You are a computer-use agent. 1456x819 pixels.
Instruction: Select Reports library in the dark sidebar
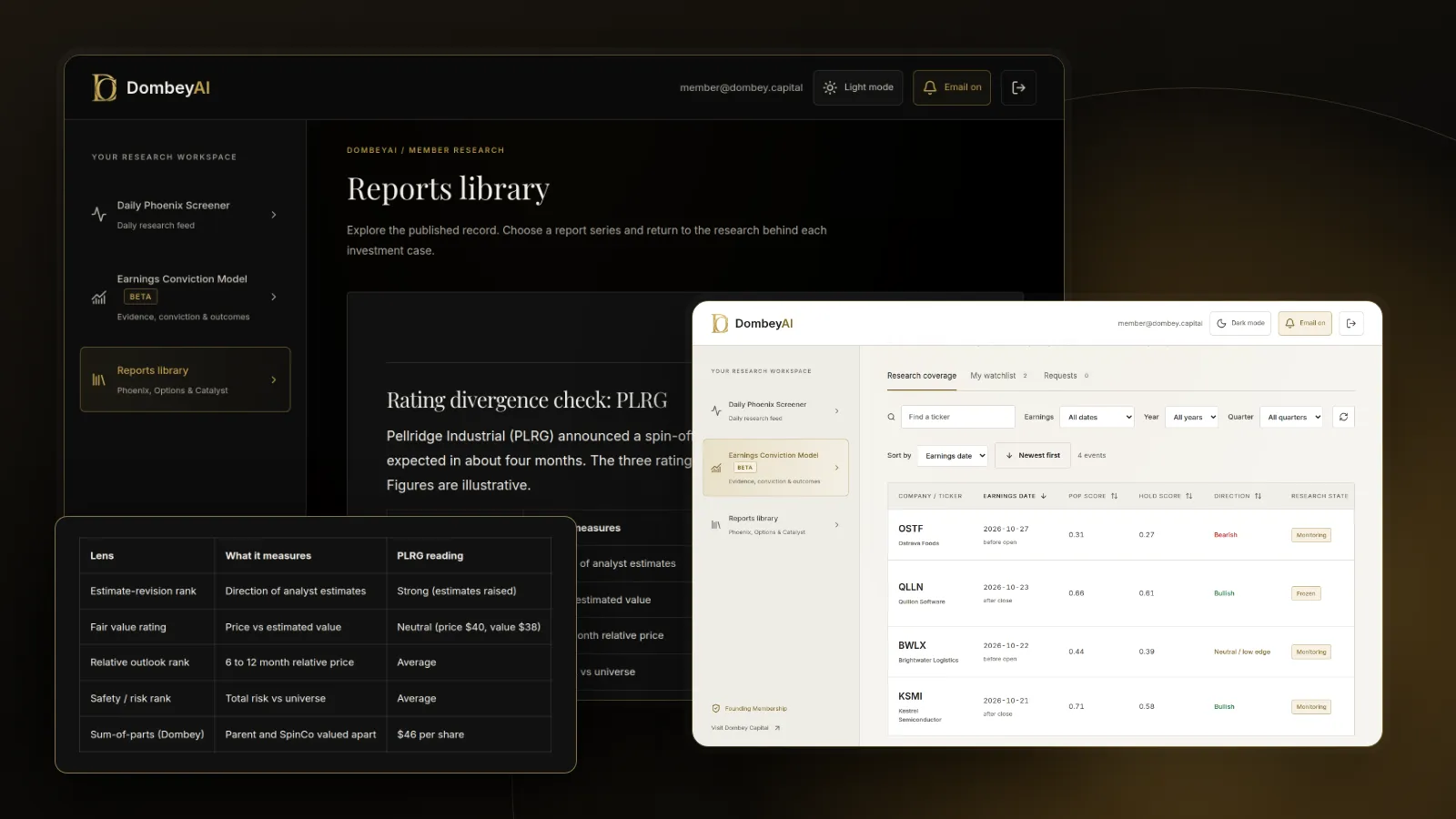click(185, 379)
